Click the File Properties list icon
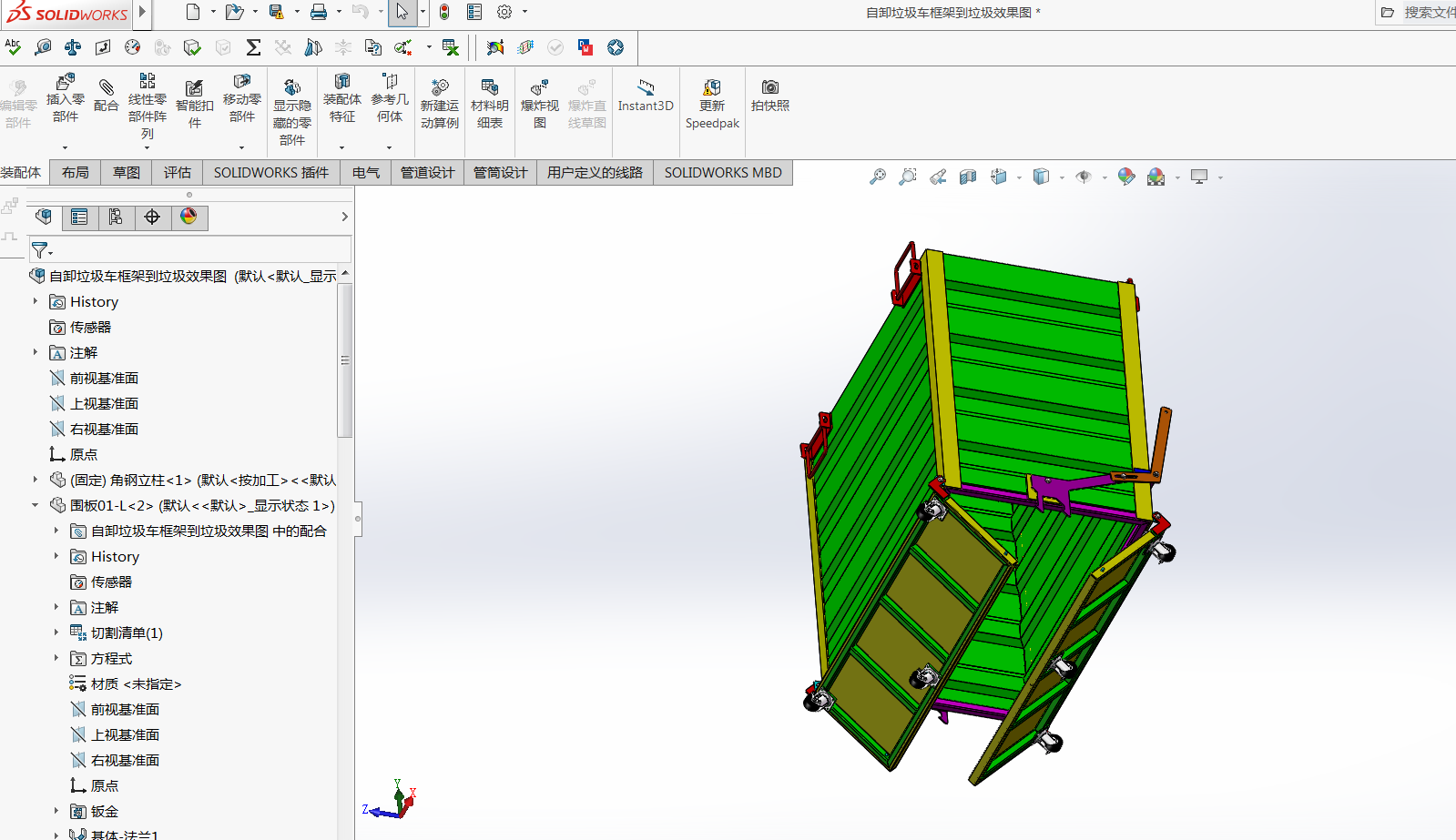Screen dimensions: 1456x840 [x=474, y=12]
